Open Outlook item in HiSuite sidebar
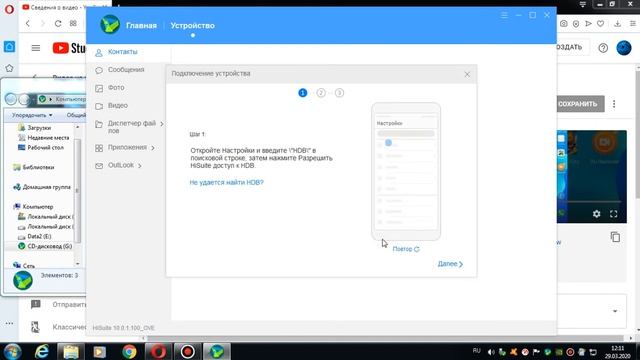Screen dimensions: 640x360 tap(120, 165)
